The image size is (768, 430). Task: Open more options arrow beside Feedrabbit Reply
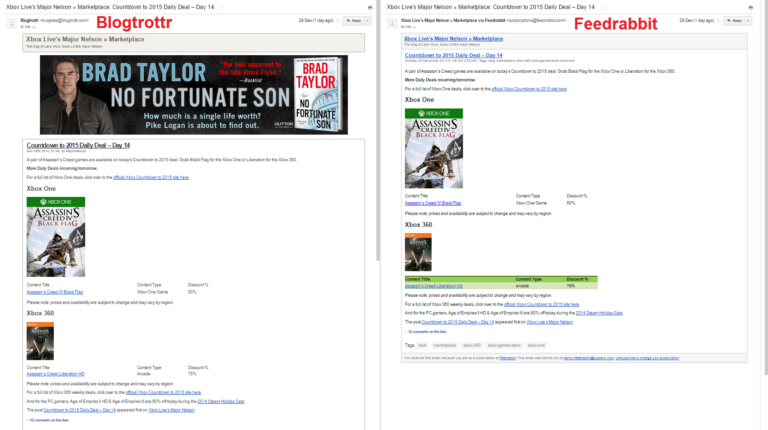[748, 21]
